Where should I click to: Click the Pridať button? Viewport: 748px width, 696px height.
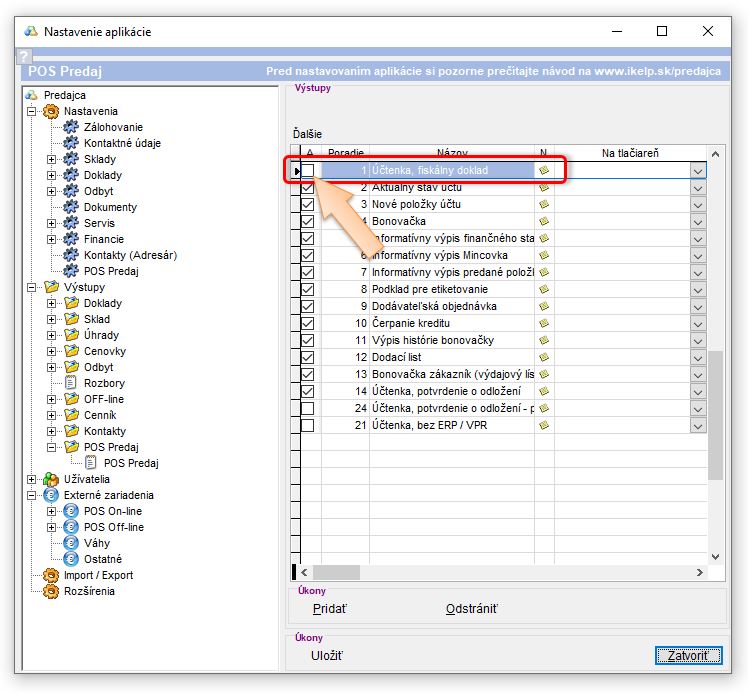click(x=330, y=609)
